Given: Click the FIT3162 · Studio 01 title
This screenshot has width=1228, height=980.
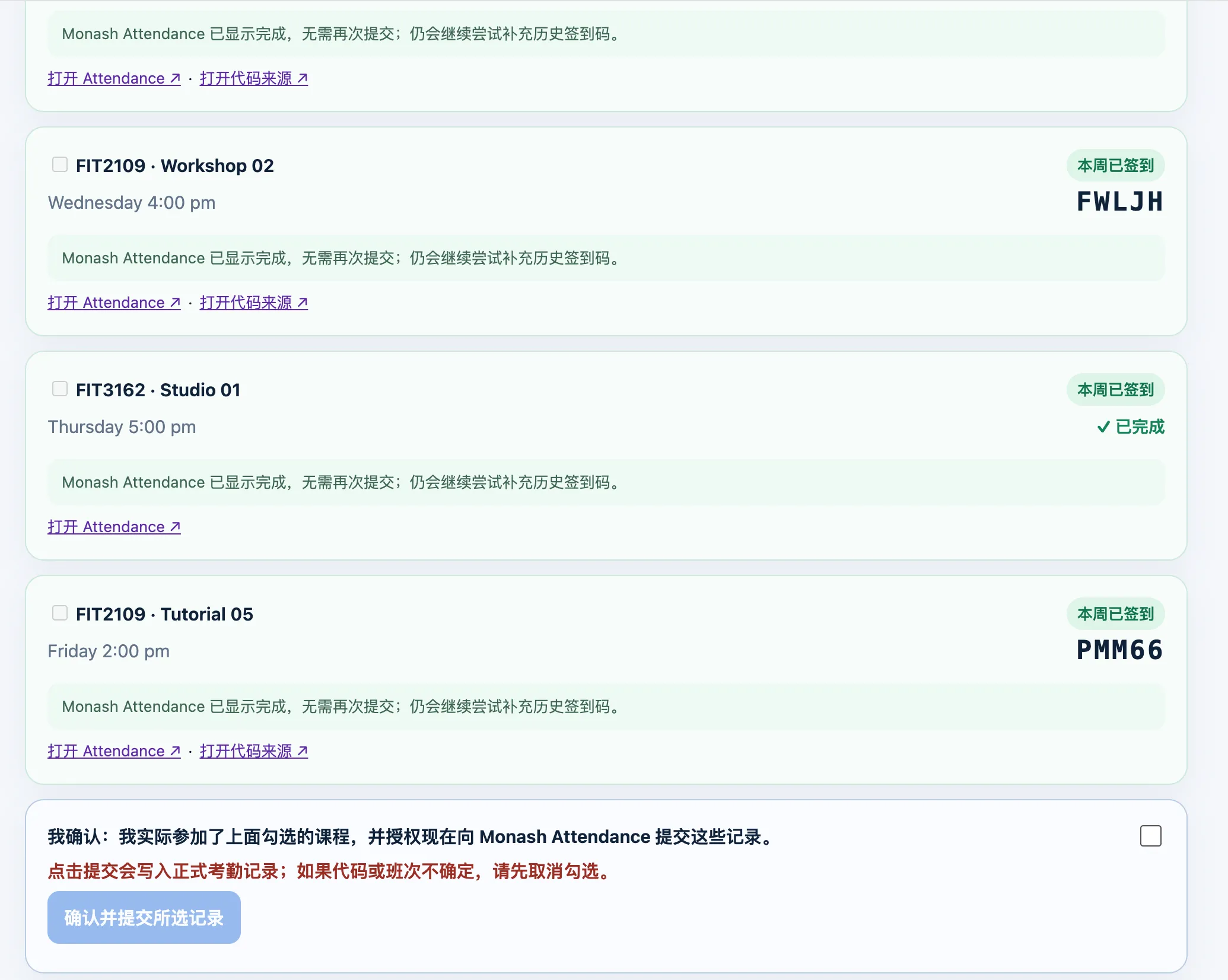Looking at the screenshot, I should (x=158, y=390).
